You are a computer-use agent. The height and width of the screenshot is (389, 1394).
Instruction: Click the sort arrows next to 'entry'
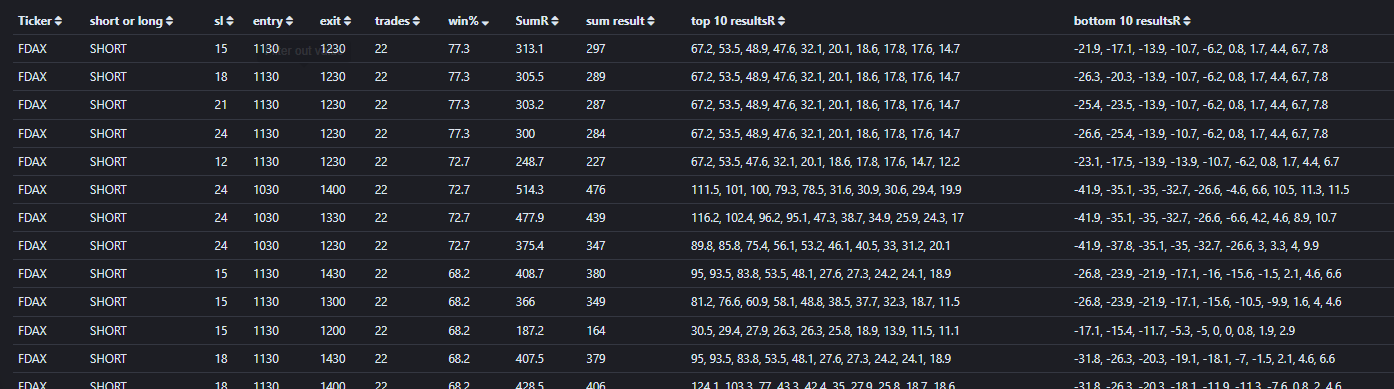click(290, 21)
